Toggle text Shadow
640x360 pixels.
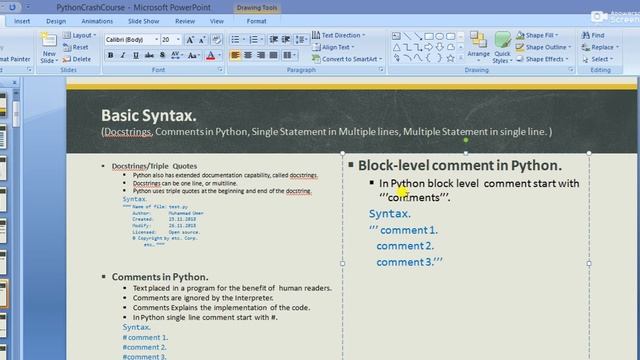[x=162, y=56]
